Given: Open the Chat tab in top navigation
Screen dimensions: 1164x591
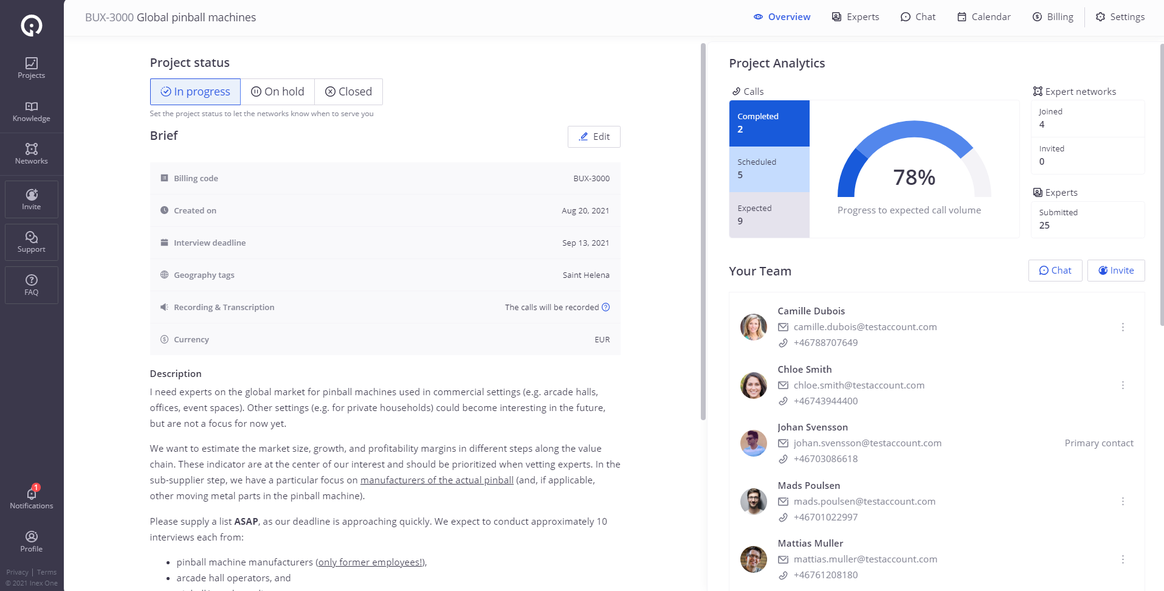Looking at the screenshot, I should pos(918,17).
